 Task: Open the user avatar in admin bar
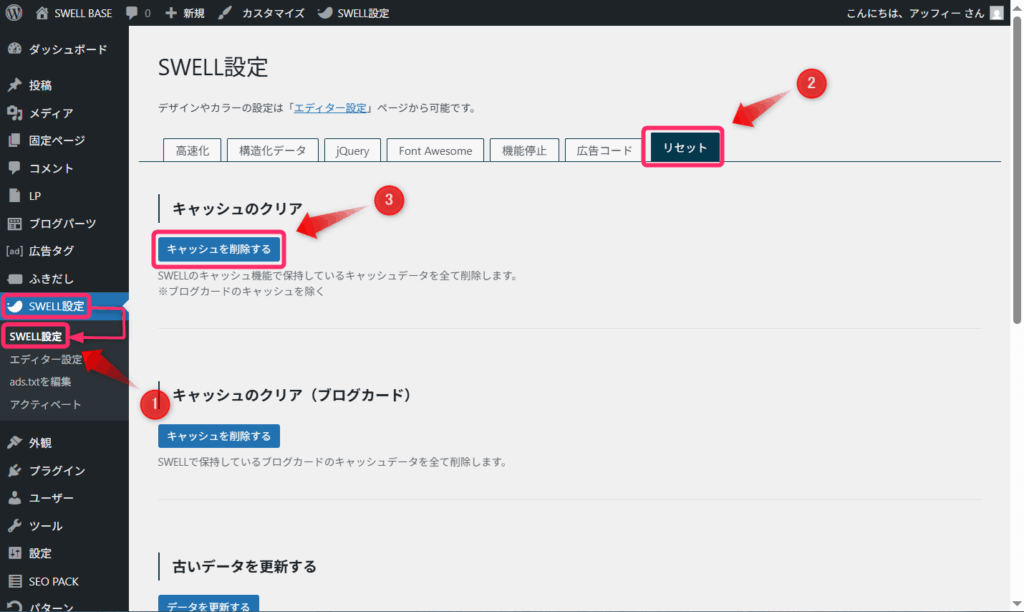(x=997, y=13)
